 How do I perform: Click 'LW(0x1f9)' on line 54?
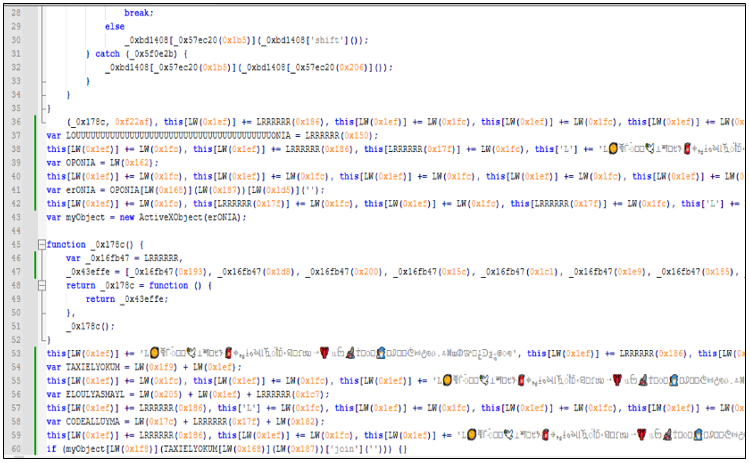(x=156, y=367)
